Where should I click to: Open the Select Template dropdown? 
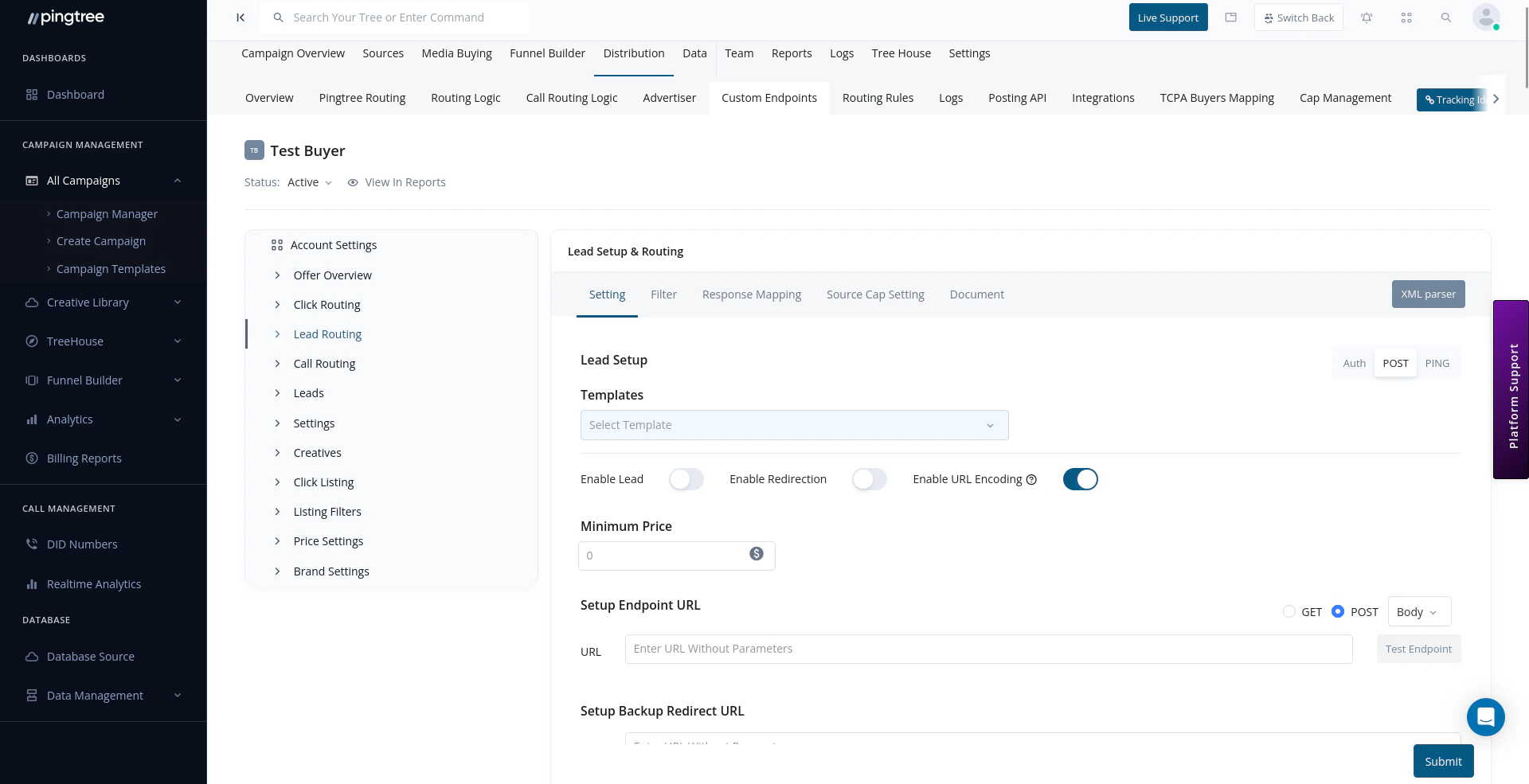[x=794, y=425]
